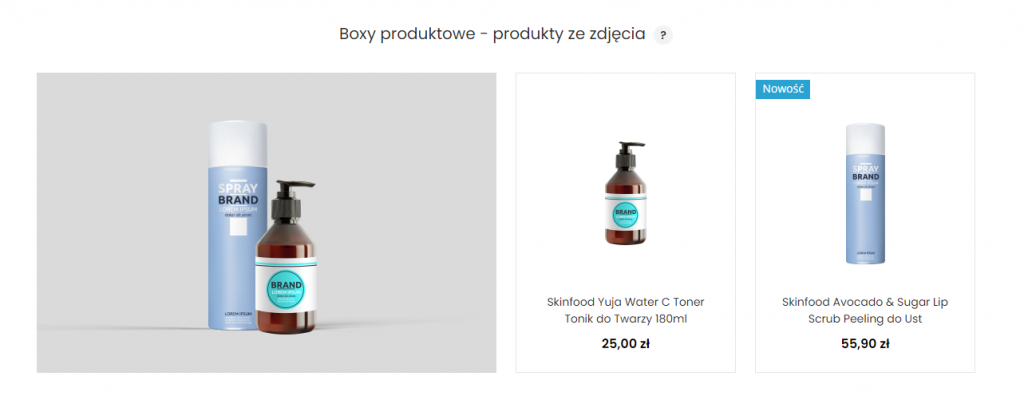The width and height of the screenshot is (1024, 404).
Task: Click the SPRAY BRAND text on large can
Action: [238, 194]
